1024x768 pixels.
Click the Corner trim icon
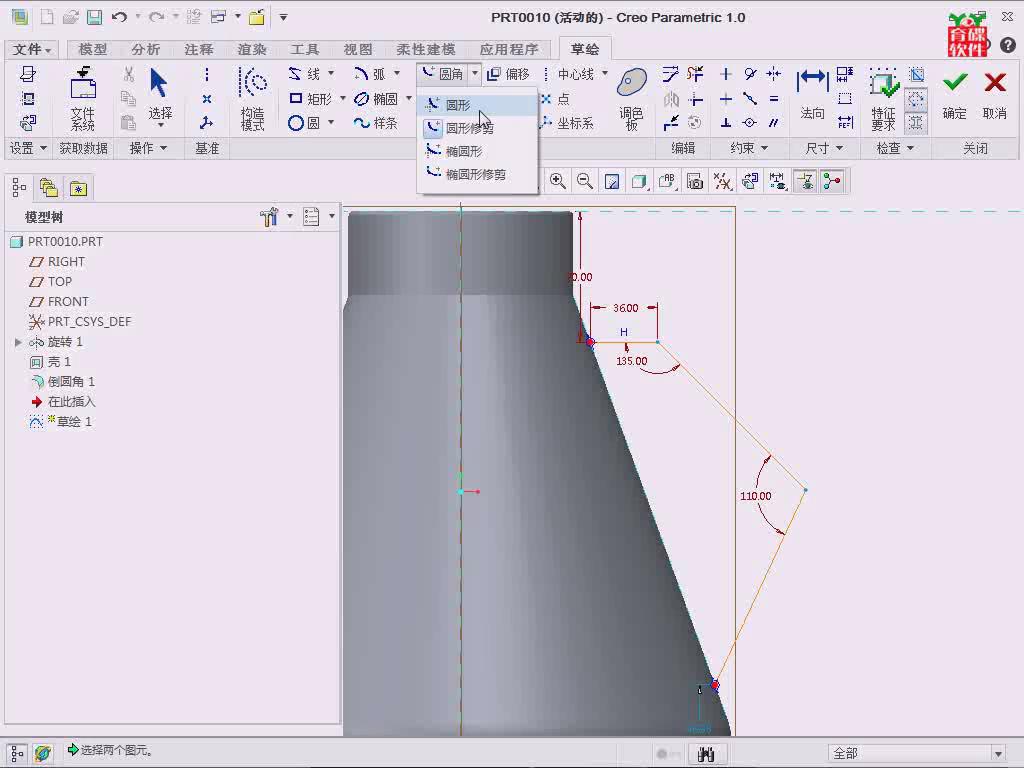click(x=696, y=99)
